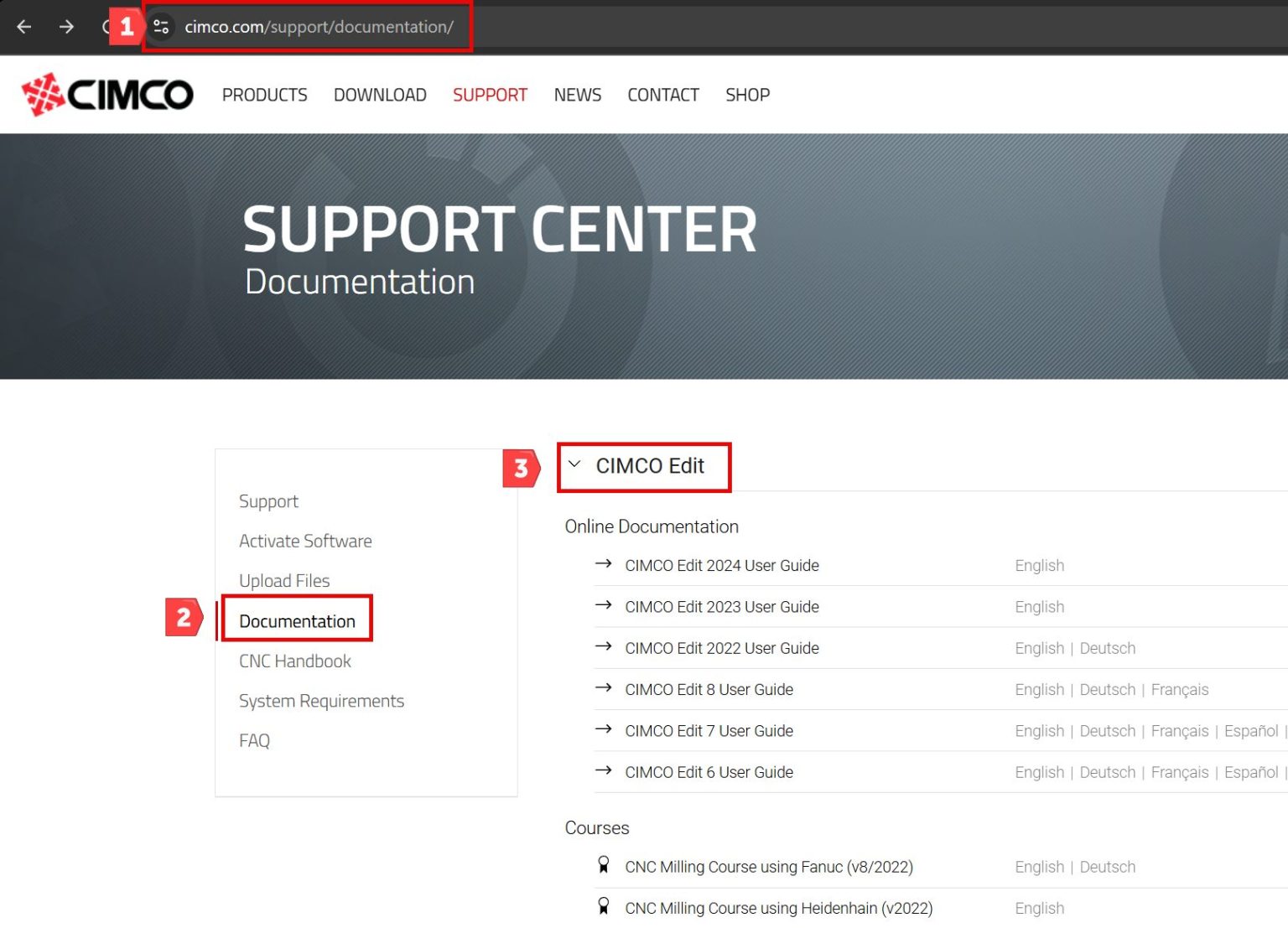Click the arrow icon beside CIMCO Edit 6 User Guide

pyautogui.click(x=604, y=770)
